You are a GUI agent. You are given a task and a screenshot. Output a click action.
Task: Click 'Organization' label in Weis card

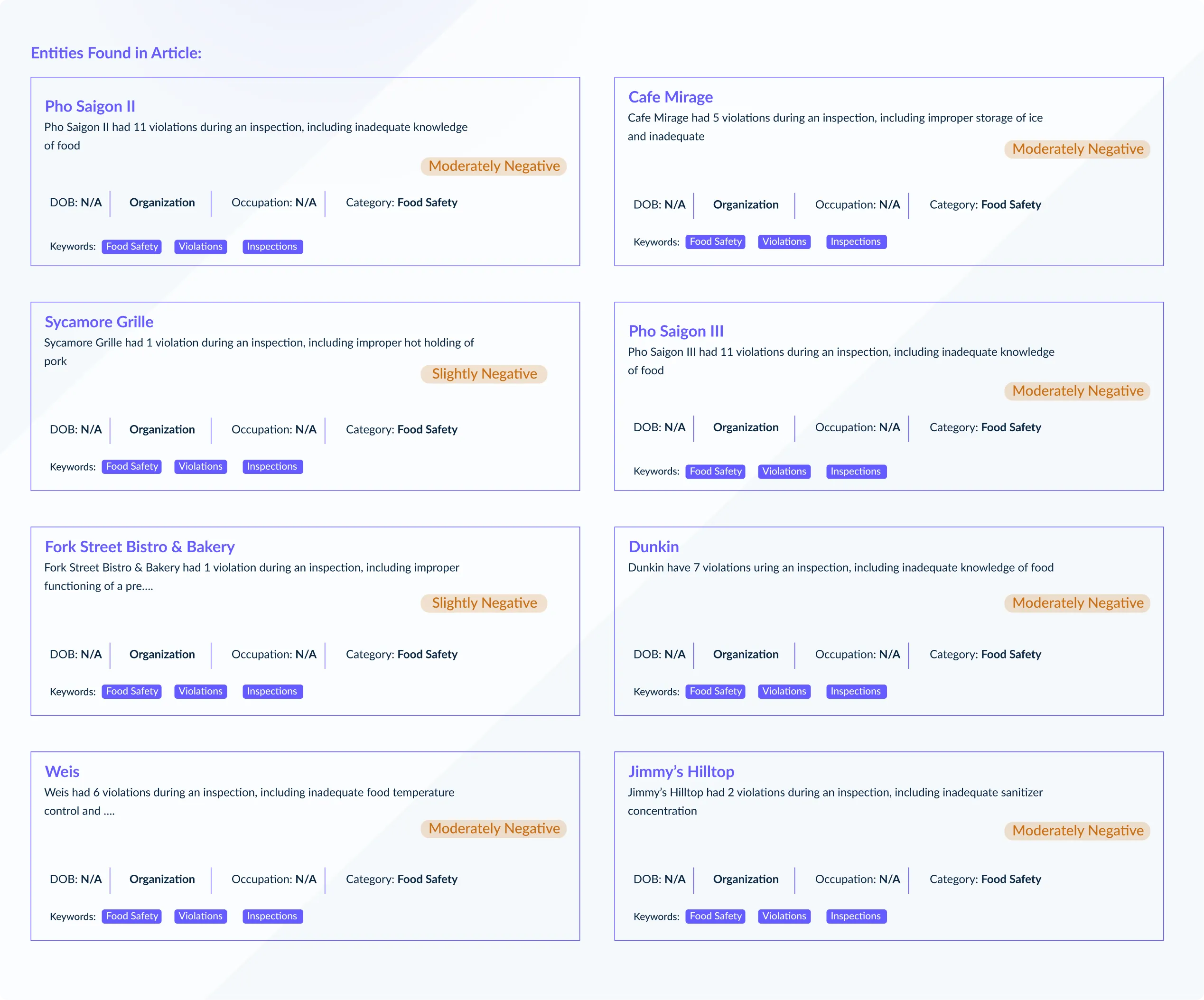coord(162,879)
